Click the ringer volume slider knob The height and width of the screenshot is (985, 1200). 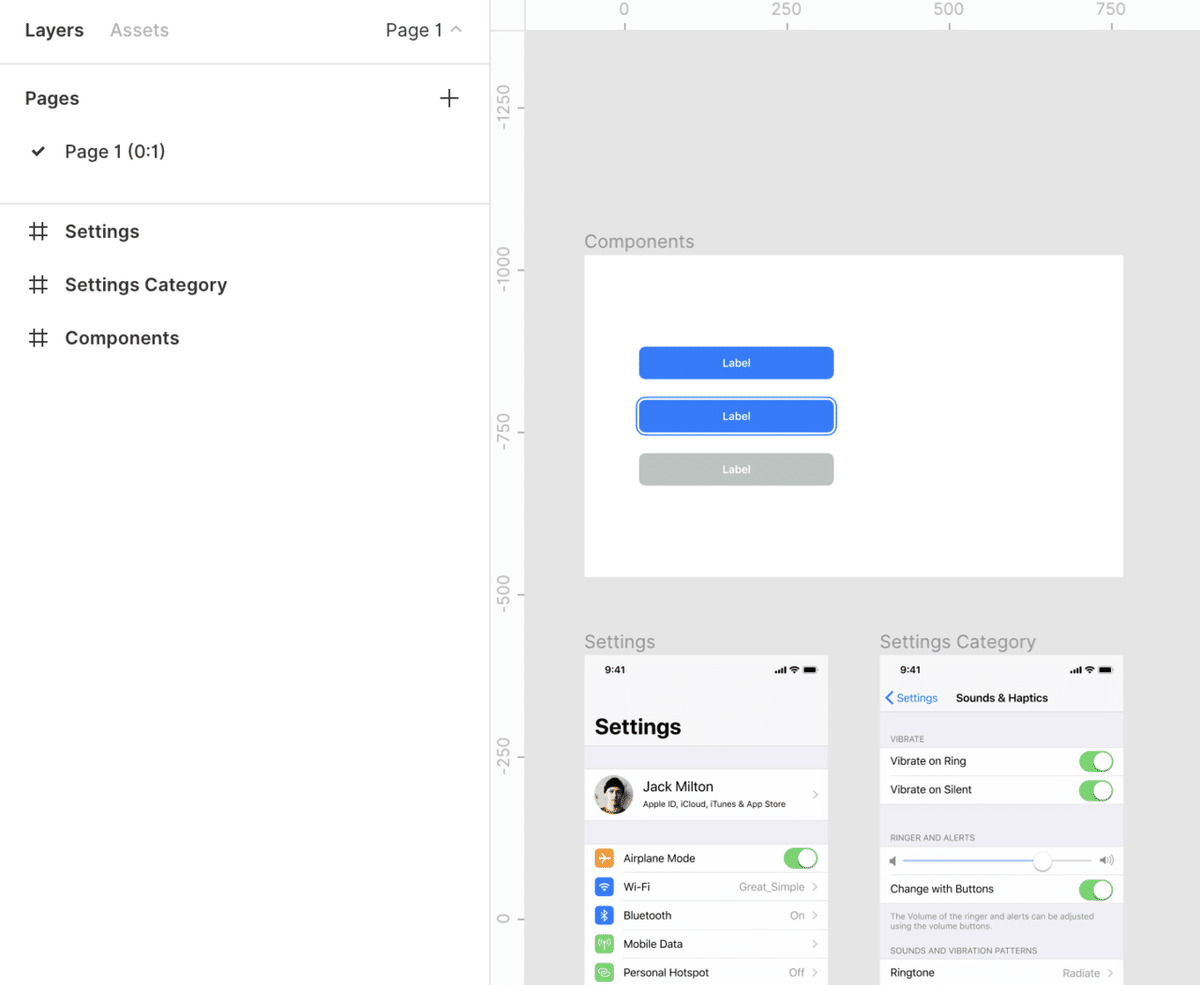point(1042,860)
